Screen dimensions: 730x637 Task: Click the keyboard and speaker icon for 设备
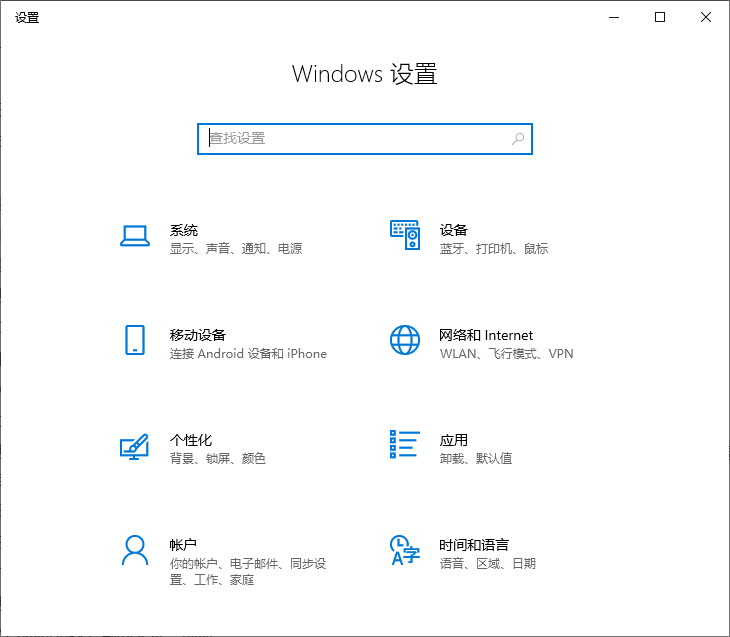[405, 235]
